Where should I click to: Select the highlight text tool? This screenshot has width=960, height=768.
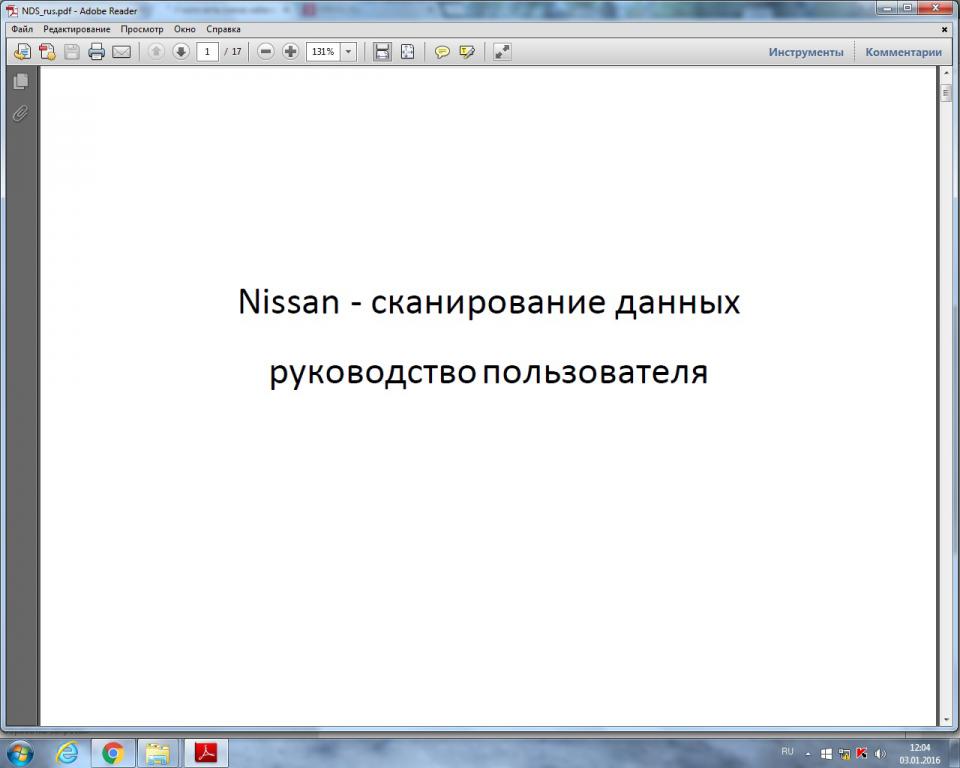467,52
